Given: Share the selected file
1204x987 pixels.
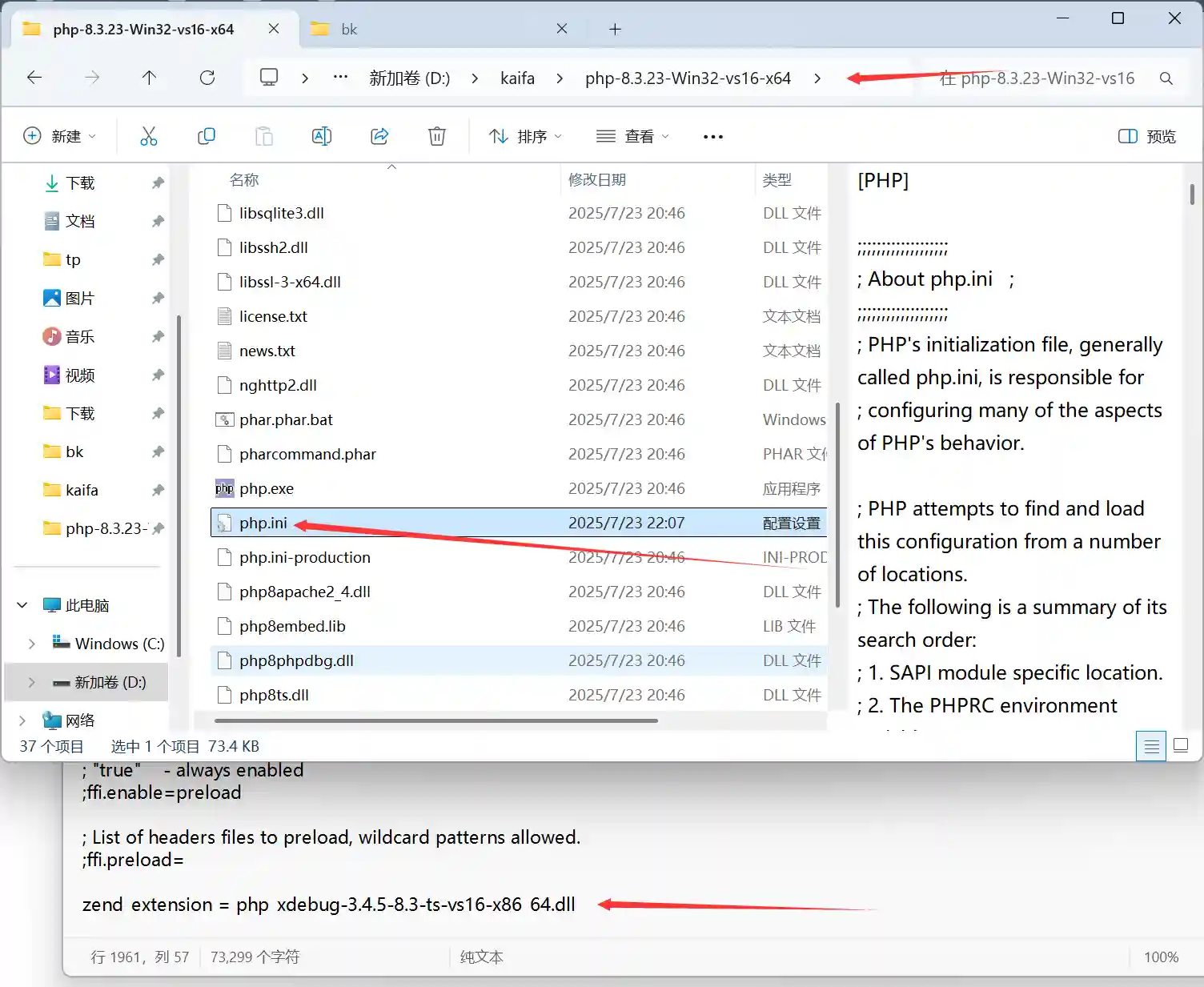Looking at the screenshot, I should click(x=379, y=135).
